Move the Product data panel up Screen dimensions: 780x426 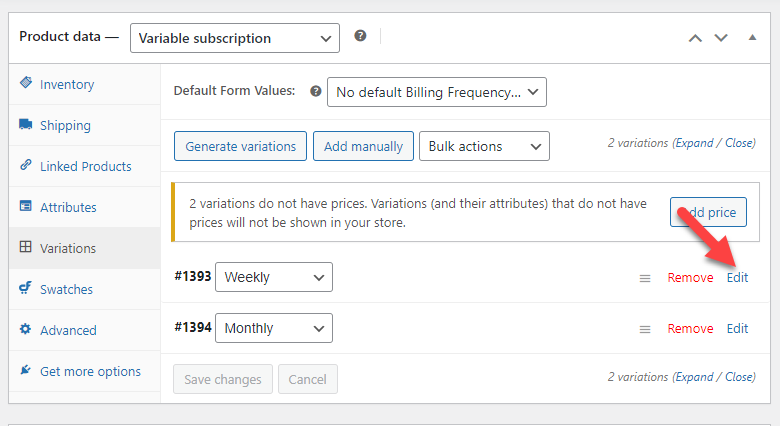[x=695, y=37]
